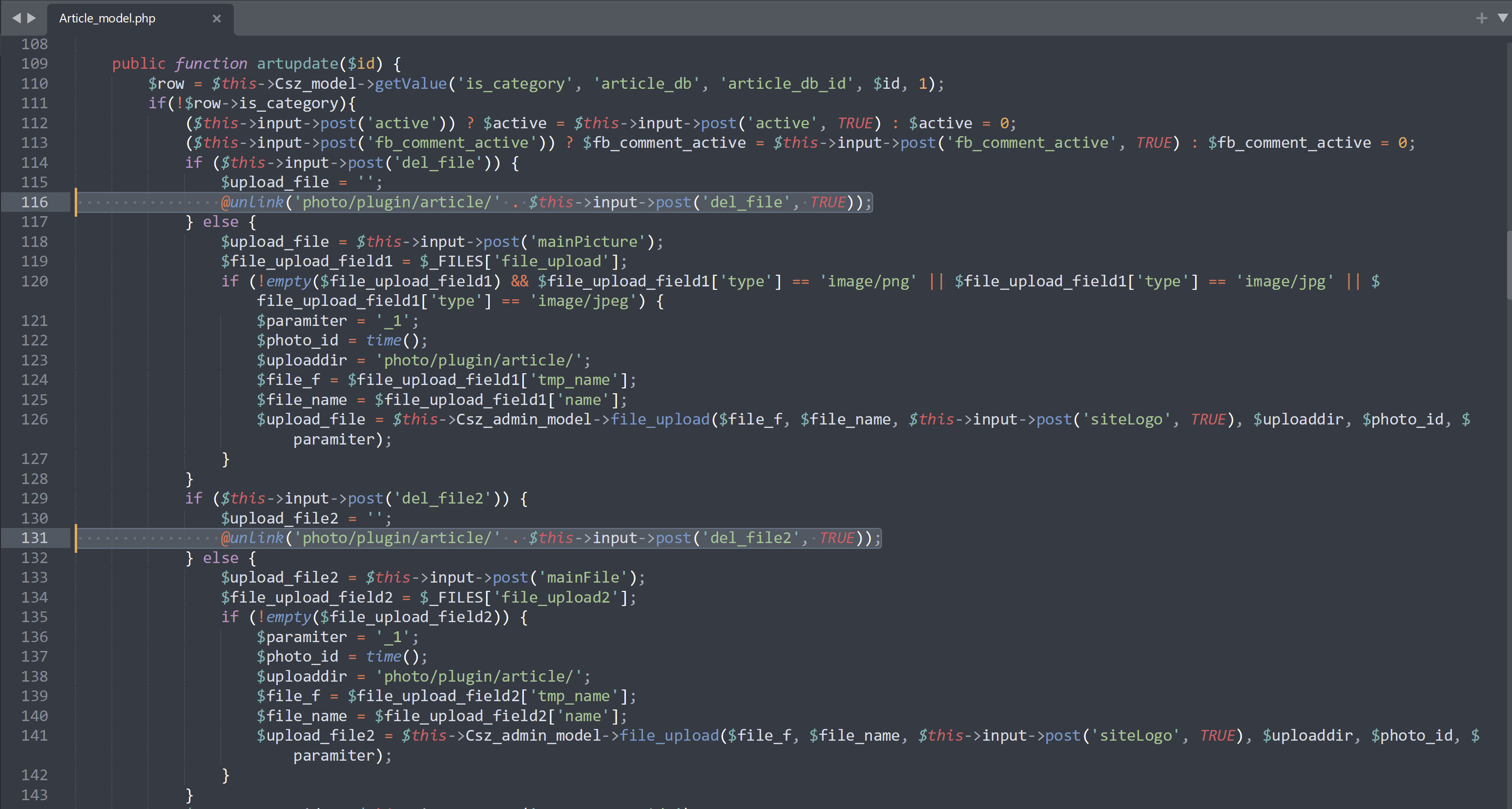1512x809 pixels.
Task: Close the Article_model.php tab
Action: click(217, 18)
